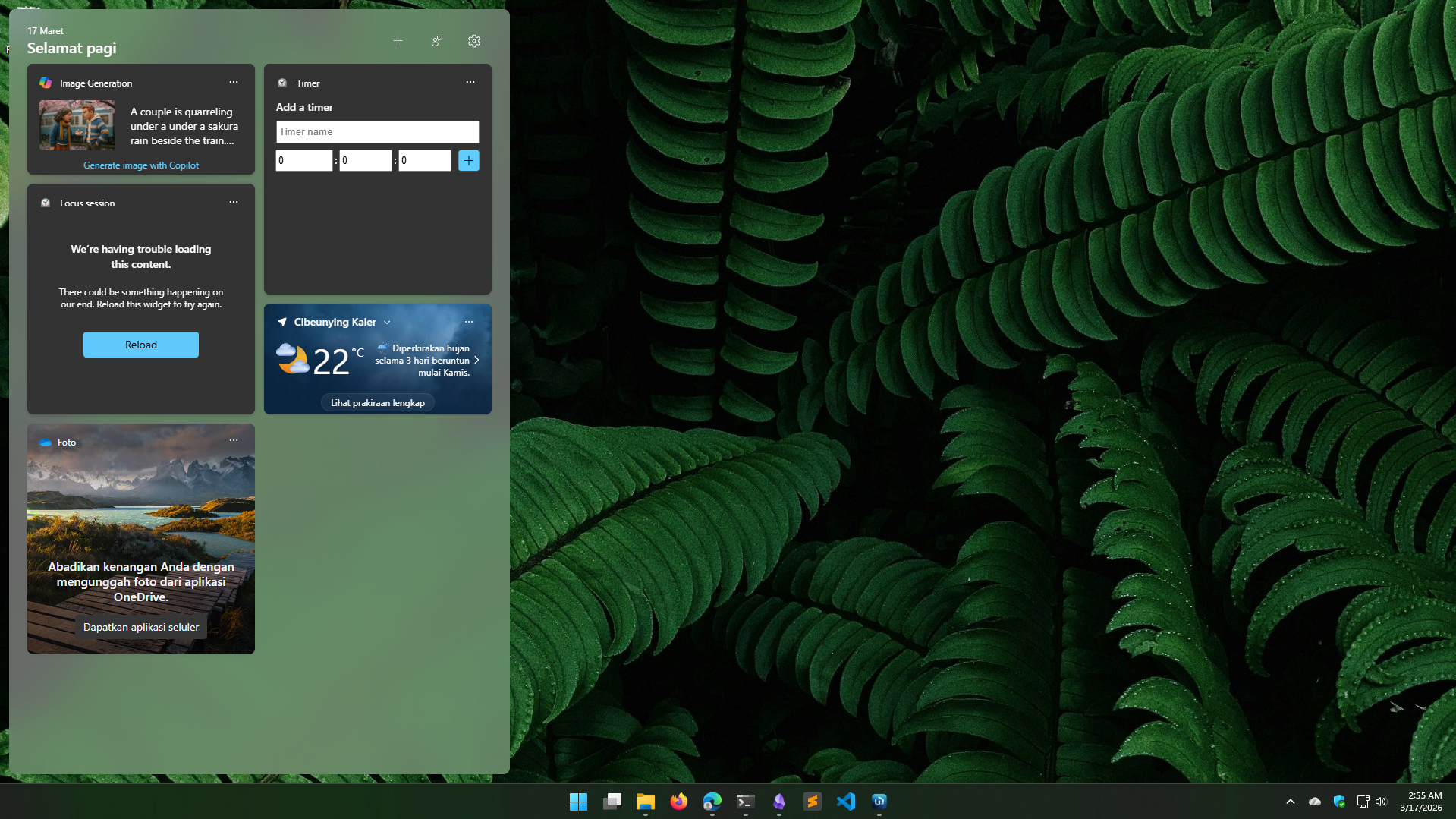
Task: Click Reload on the Focus session widget
Action: [x=140, y=344]
